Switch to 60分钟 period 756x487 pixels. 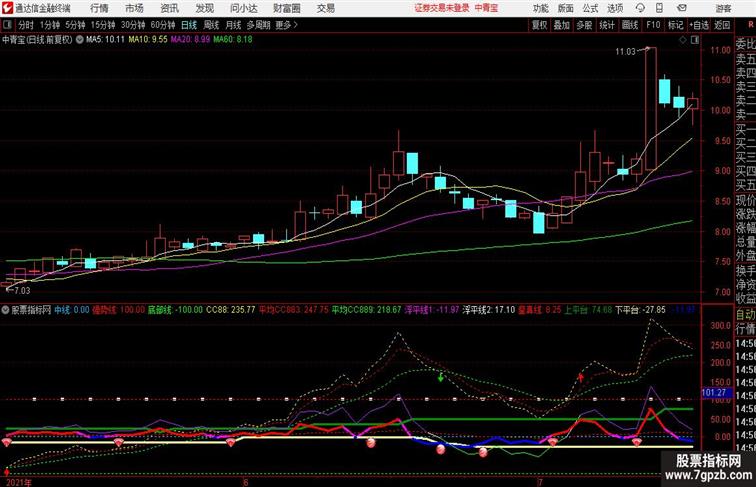(x=163, y=25)
